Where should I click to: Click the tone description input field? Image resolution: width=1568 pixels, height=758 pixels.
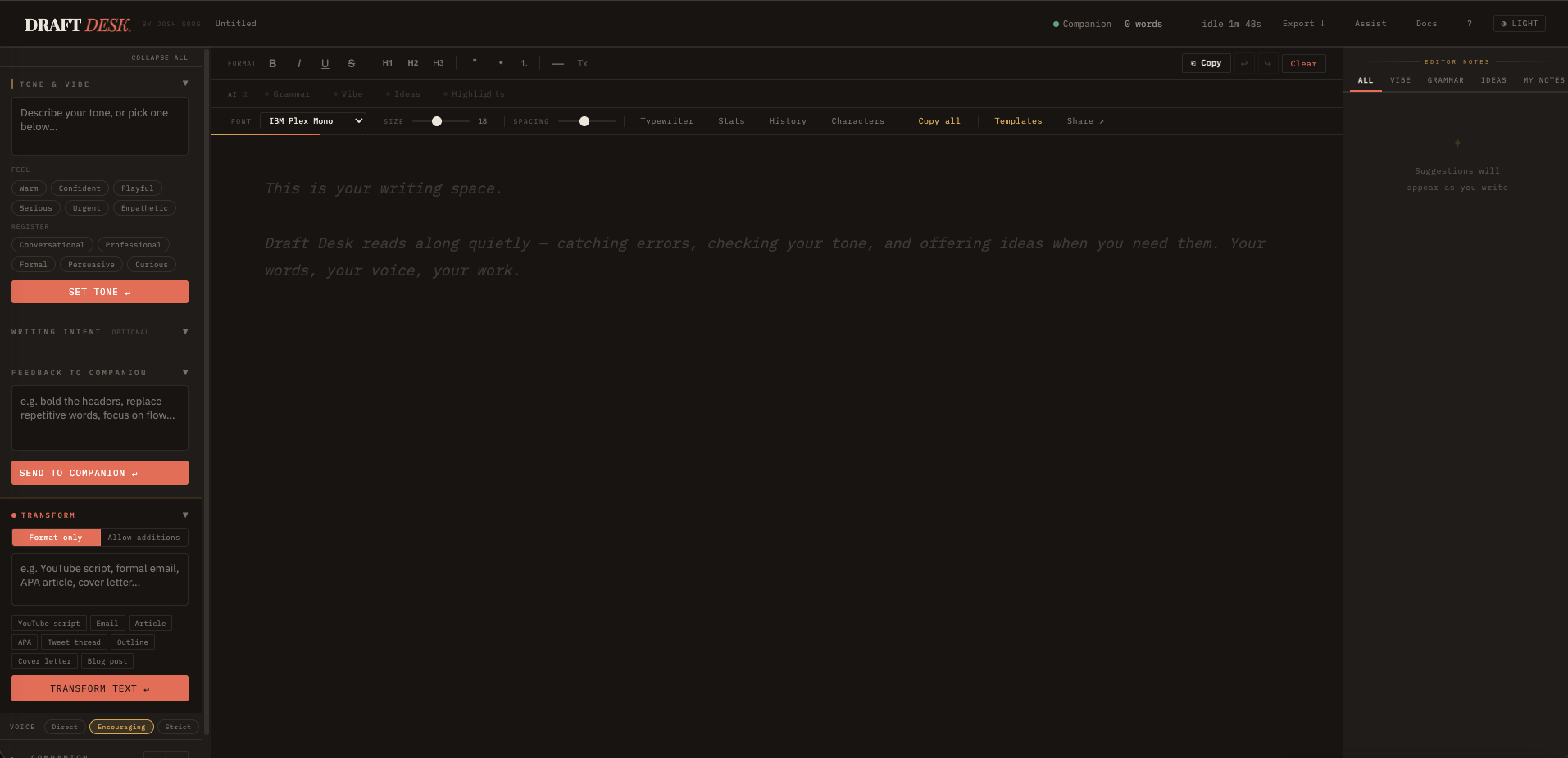pyautogui.click(x=100, y=126)
